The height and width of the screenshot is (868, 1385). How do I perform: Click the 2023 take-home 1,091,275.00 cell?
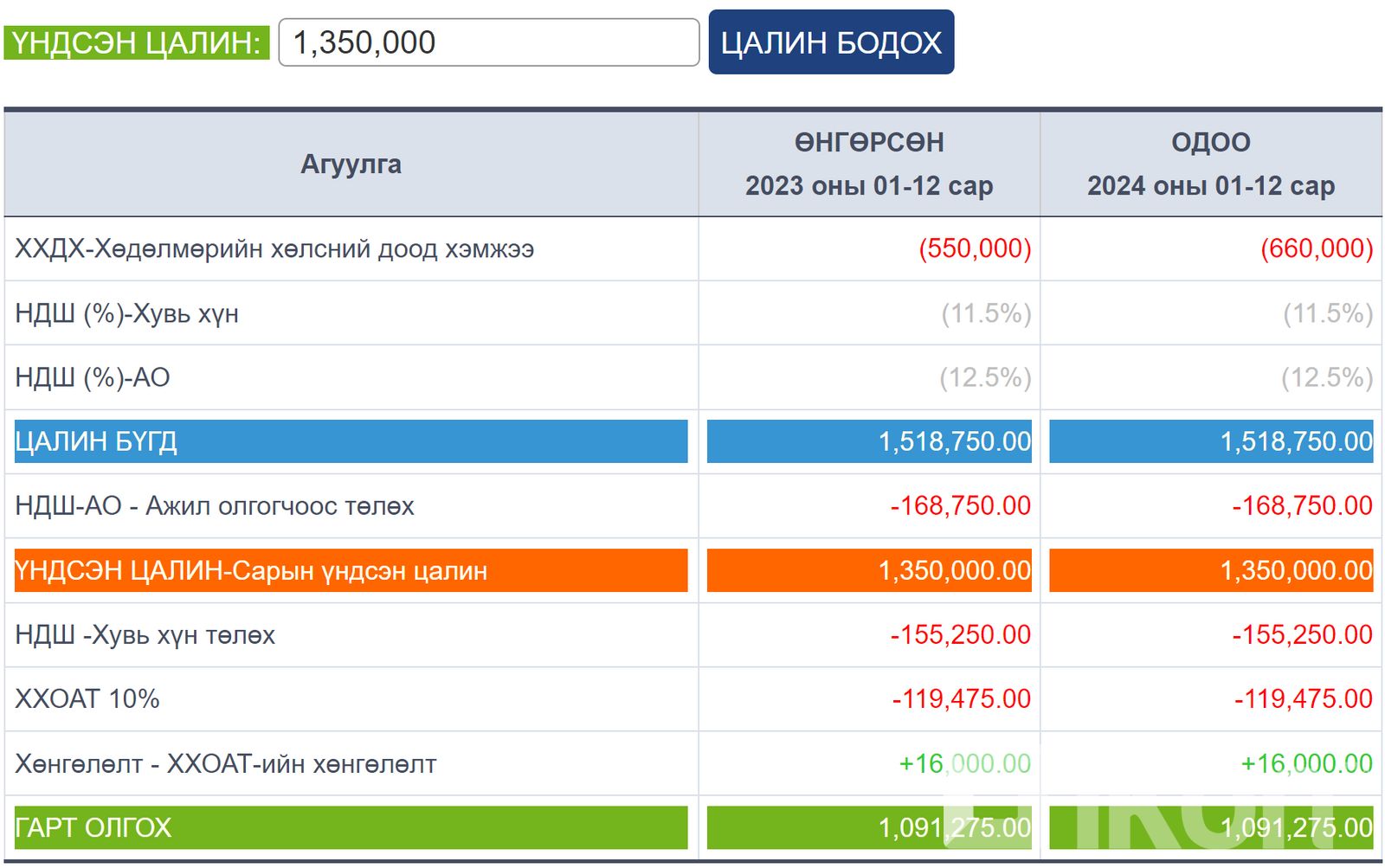(x=869, y=827)
